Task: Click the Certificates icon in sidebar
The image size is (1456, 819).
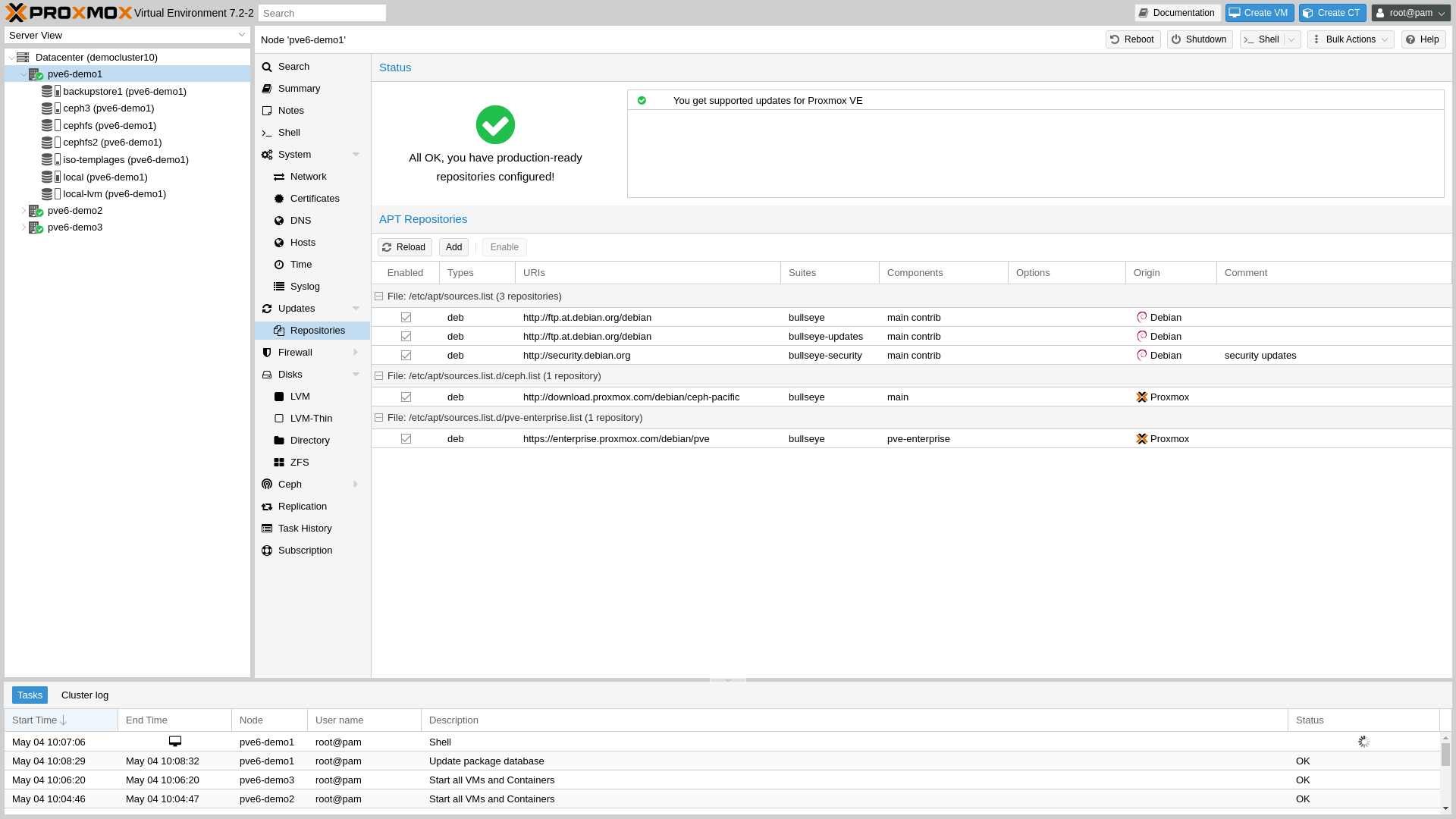Action: [x=279, y=198]
